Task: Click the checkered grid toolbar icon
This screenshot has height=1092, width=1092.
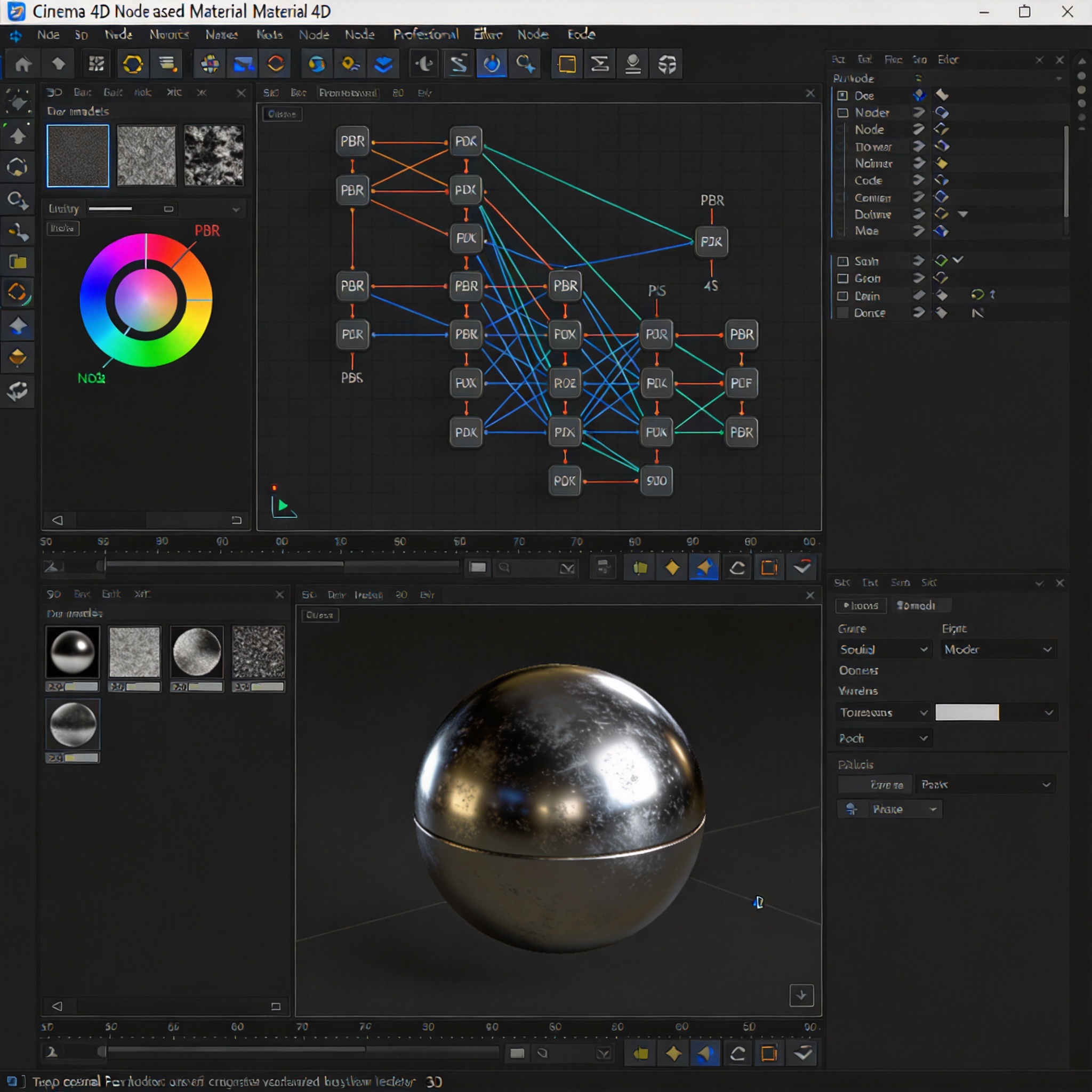Action: point(97,64)
